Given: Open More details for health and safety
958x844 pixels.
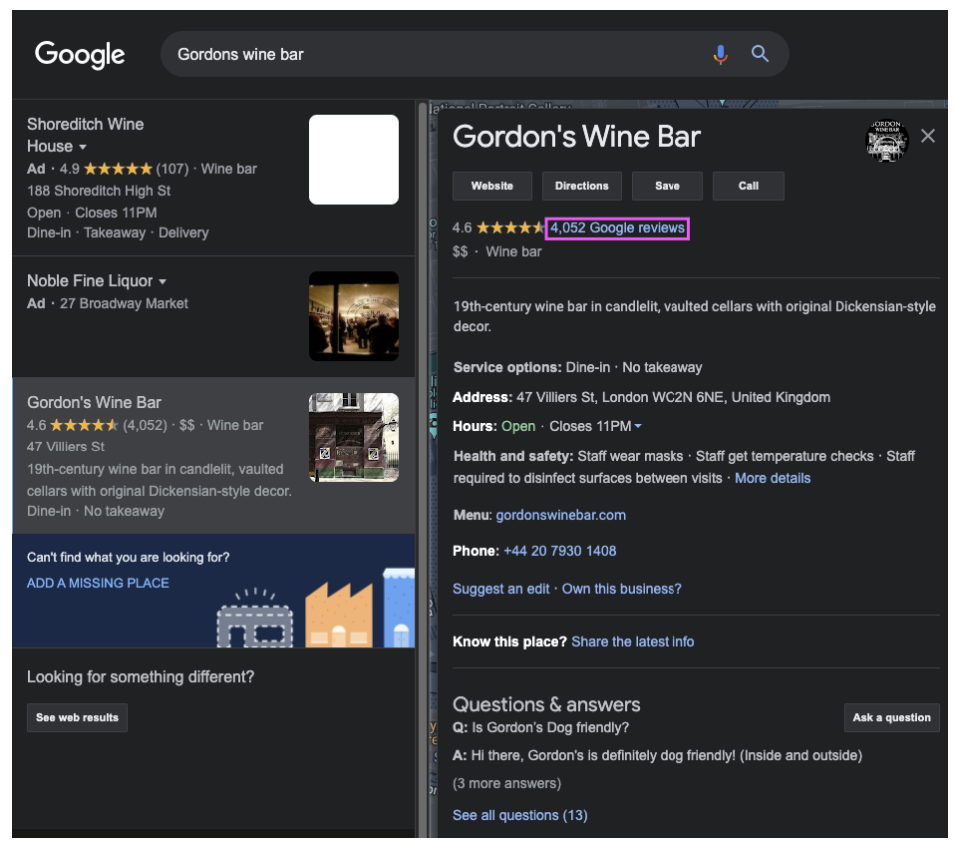Looking at the screenshot, I should [772, 478].
